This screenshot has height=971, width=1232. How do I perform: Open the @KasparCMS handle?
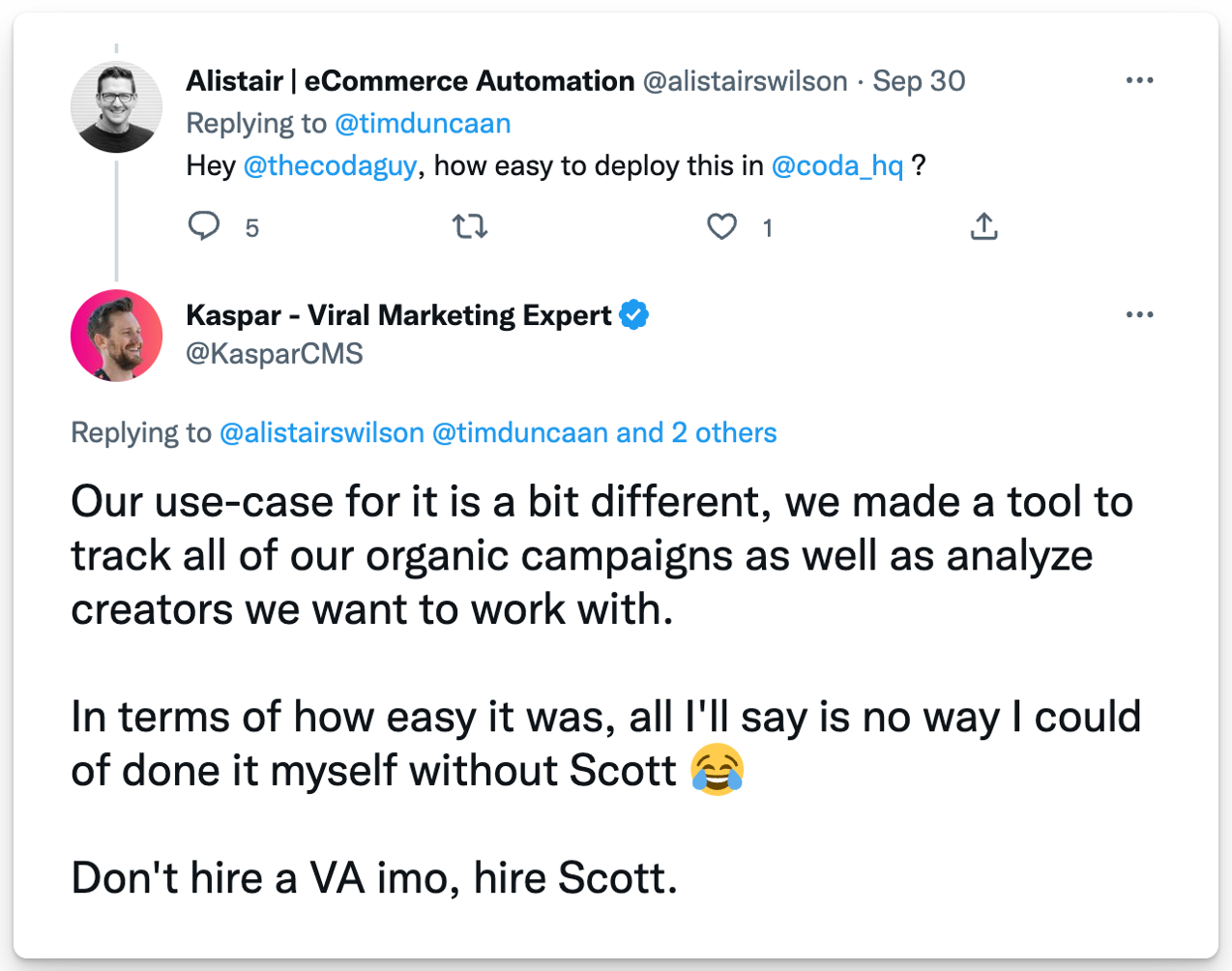click(x=275, y=354)
